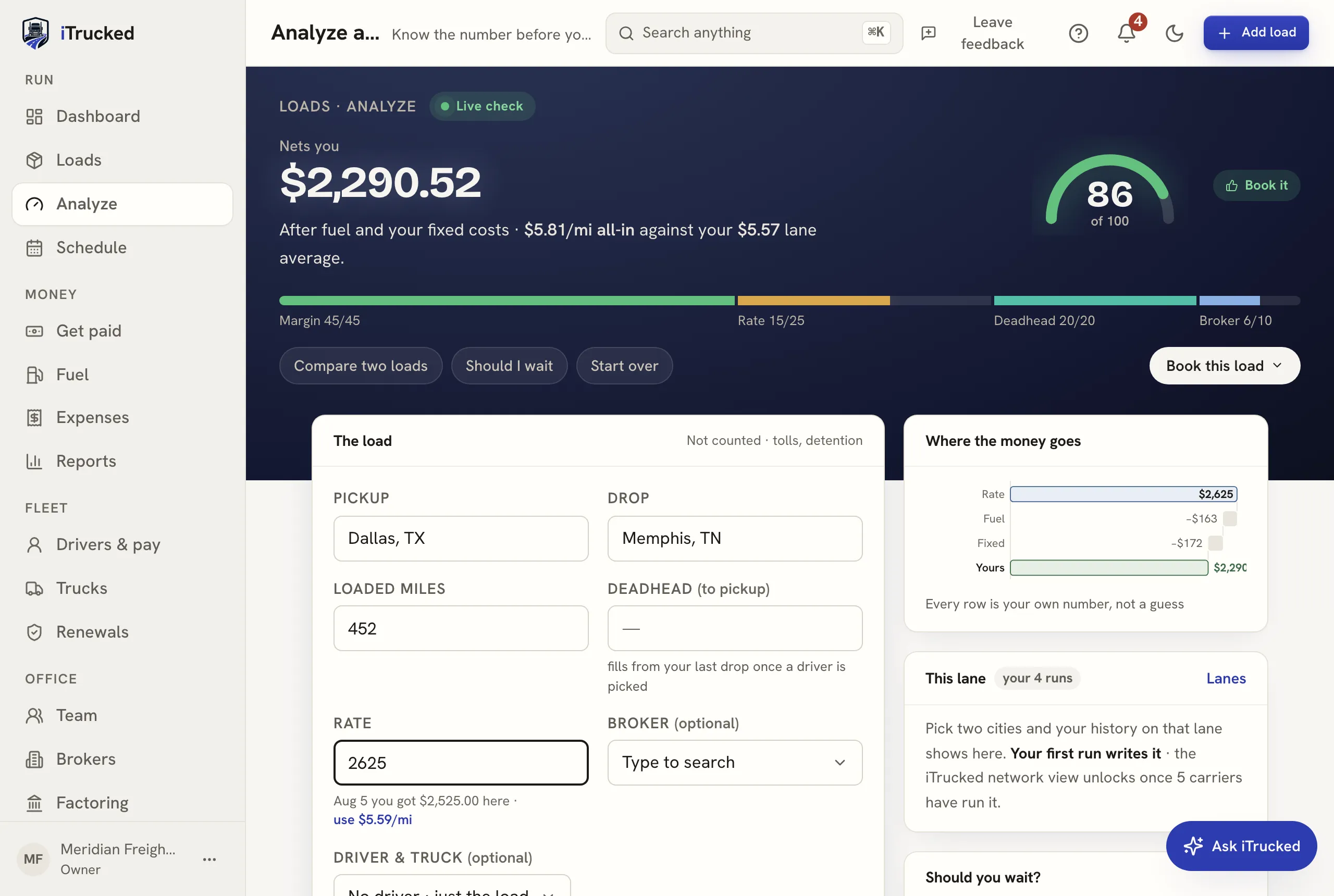Viewport: 1334px width, 896px height.
Task: Navigate to Expenses
Action: (122, 418)
